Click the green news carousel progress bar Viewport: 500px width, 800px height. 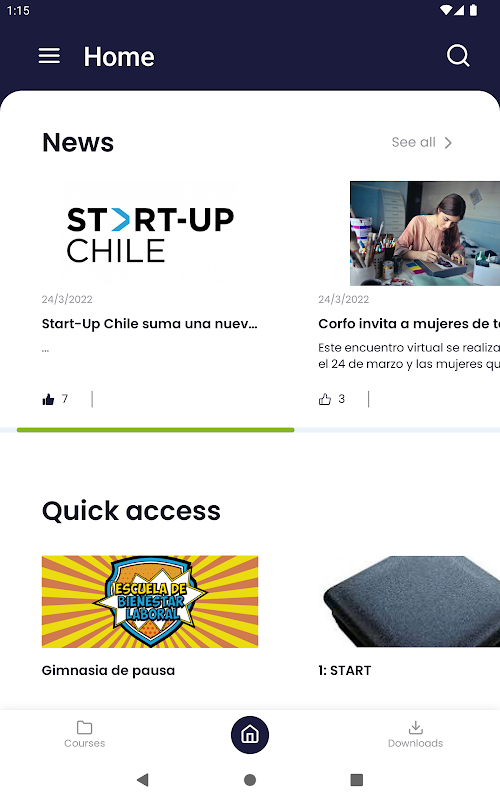[x=156, y=430]
